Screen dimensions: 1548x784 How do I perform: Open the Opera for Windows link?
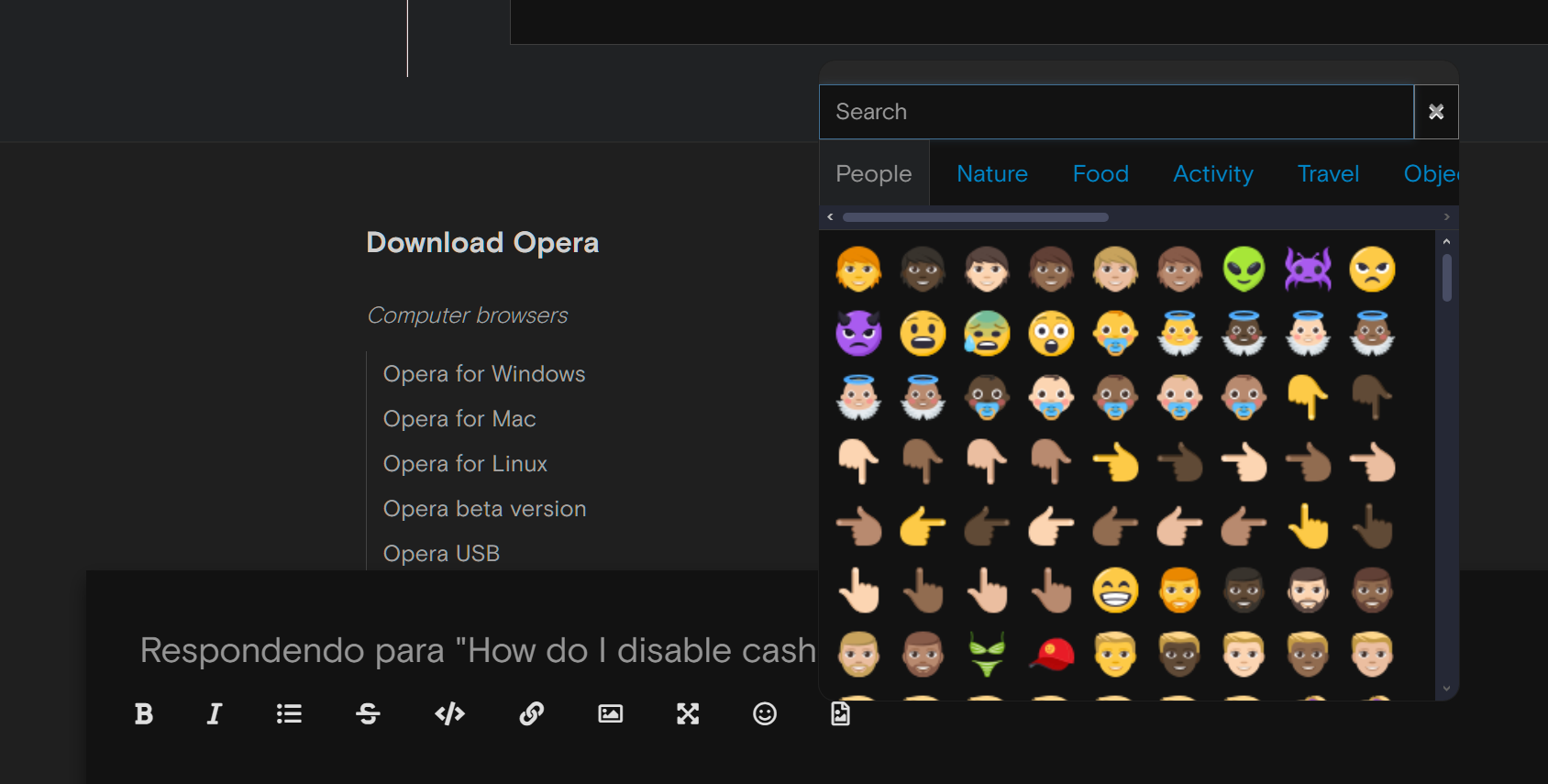coord(484,374)
